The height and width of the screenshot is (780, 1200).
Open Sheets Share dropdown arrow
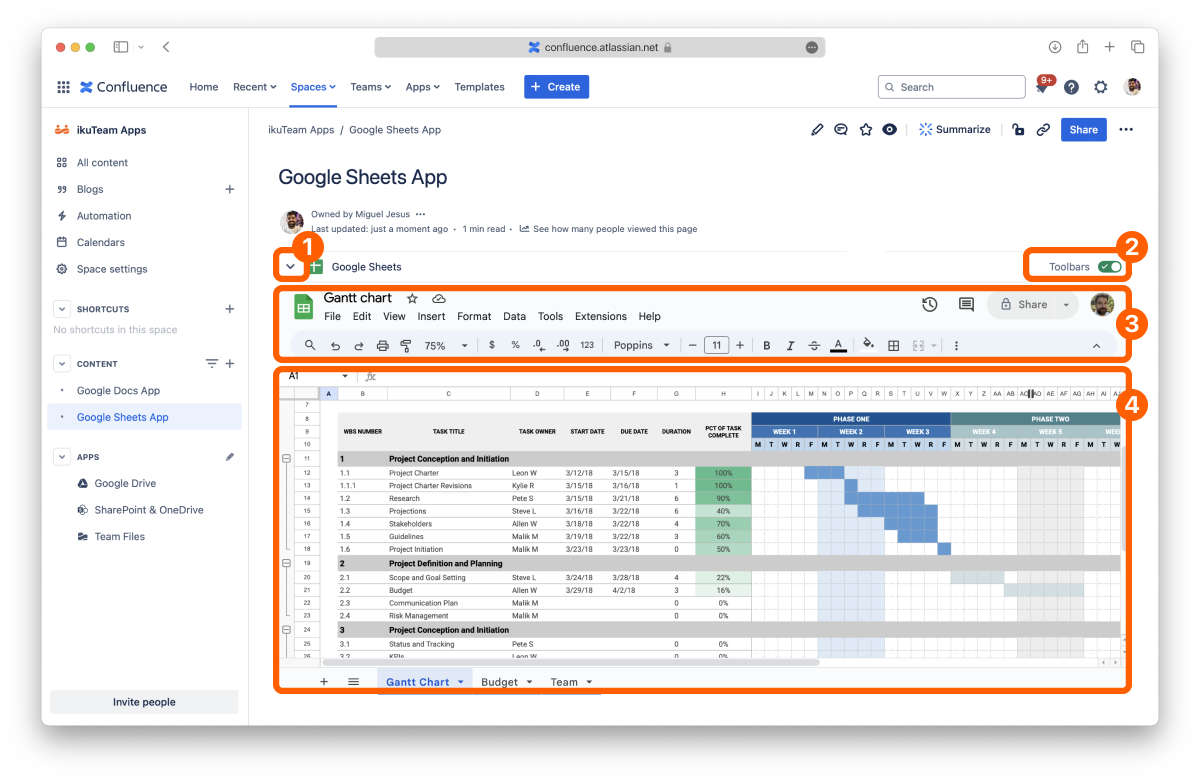point(1066,305)
